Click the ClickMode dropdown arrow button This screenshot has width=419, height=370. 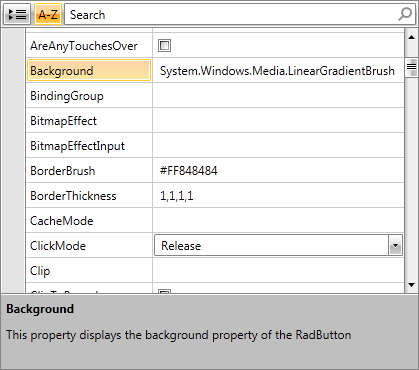pyautogui.click(x=395, y=245)
